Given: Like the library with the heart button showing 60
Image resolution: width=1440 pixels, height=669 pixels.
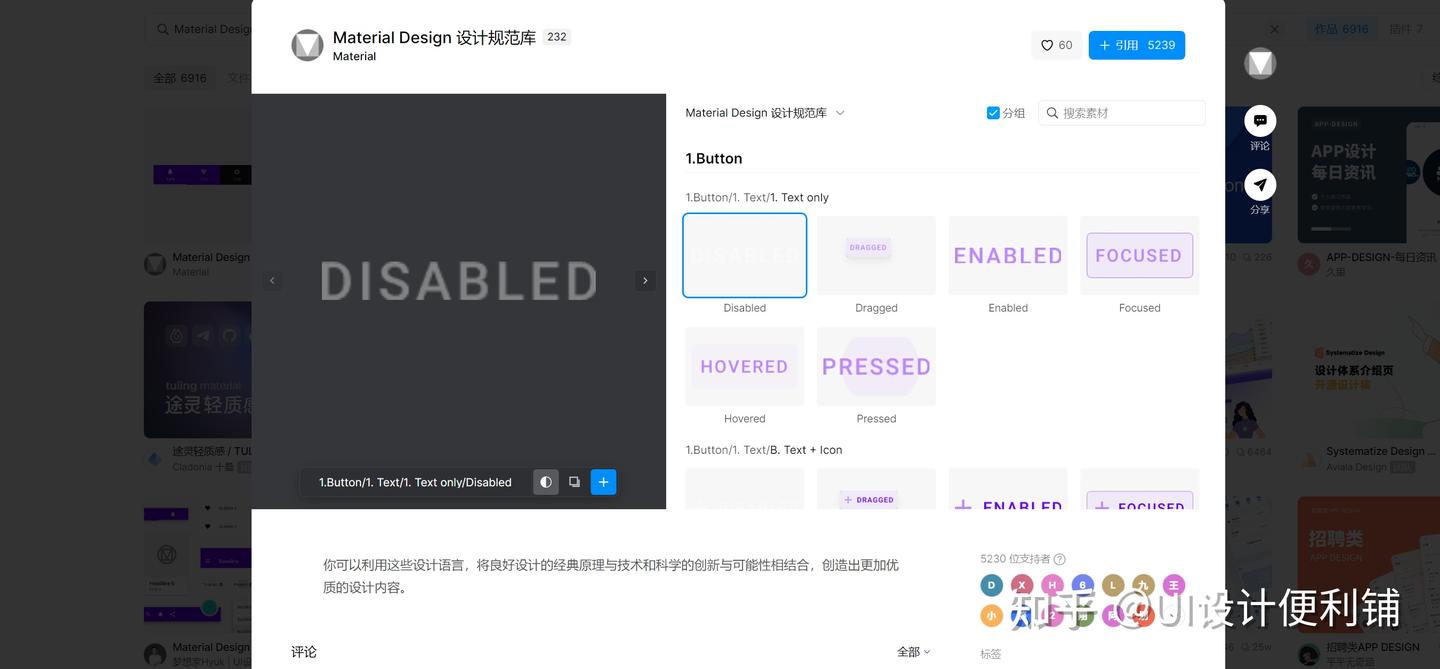Looking at the screenshot, I should [x=1056, y=45].
